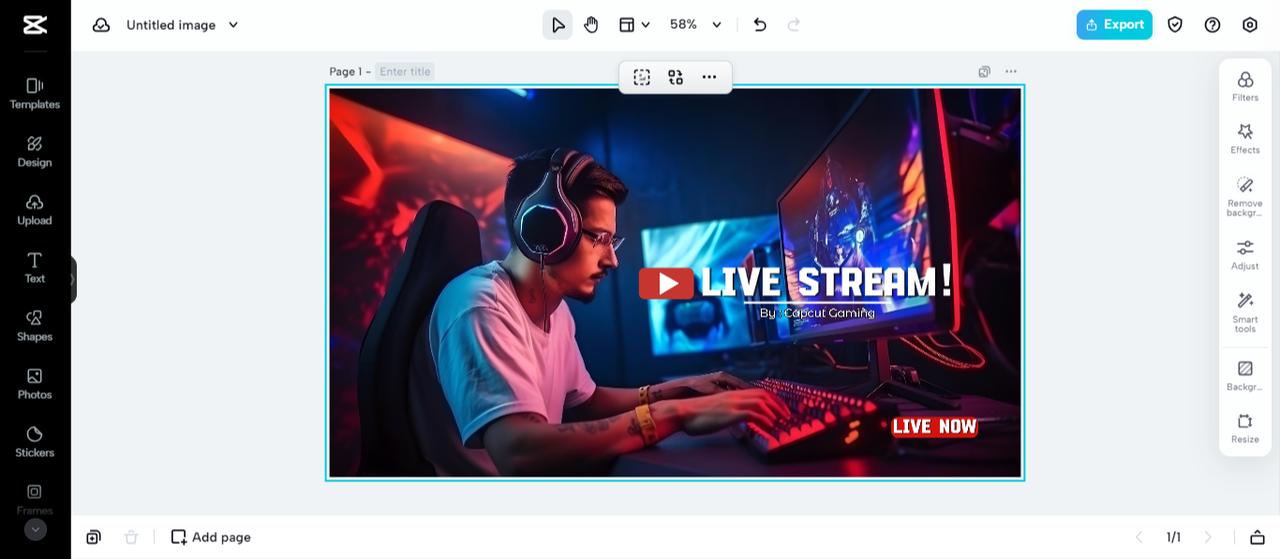This screenshot has width=1280, height=559.
Task: Click the trash delete page icon
Action: (131, 537)
